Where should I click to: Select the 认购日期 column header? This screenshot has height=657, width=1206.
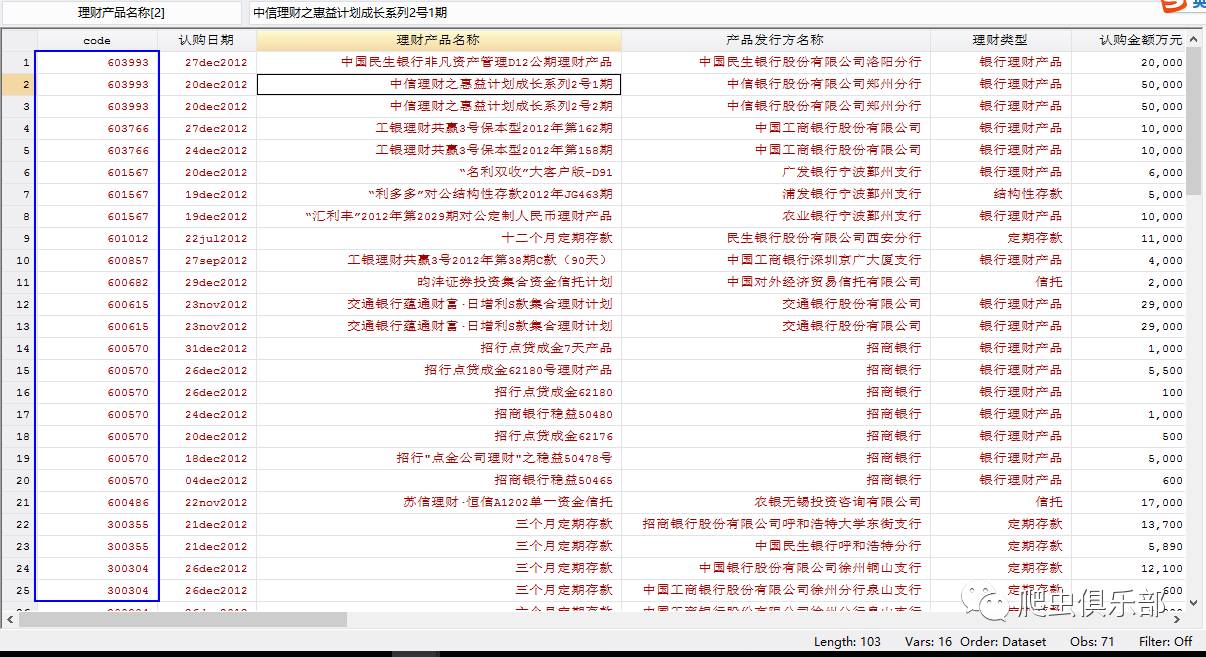click(x=207, y=40)
